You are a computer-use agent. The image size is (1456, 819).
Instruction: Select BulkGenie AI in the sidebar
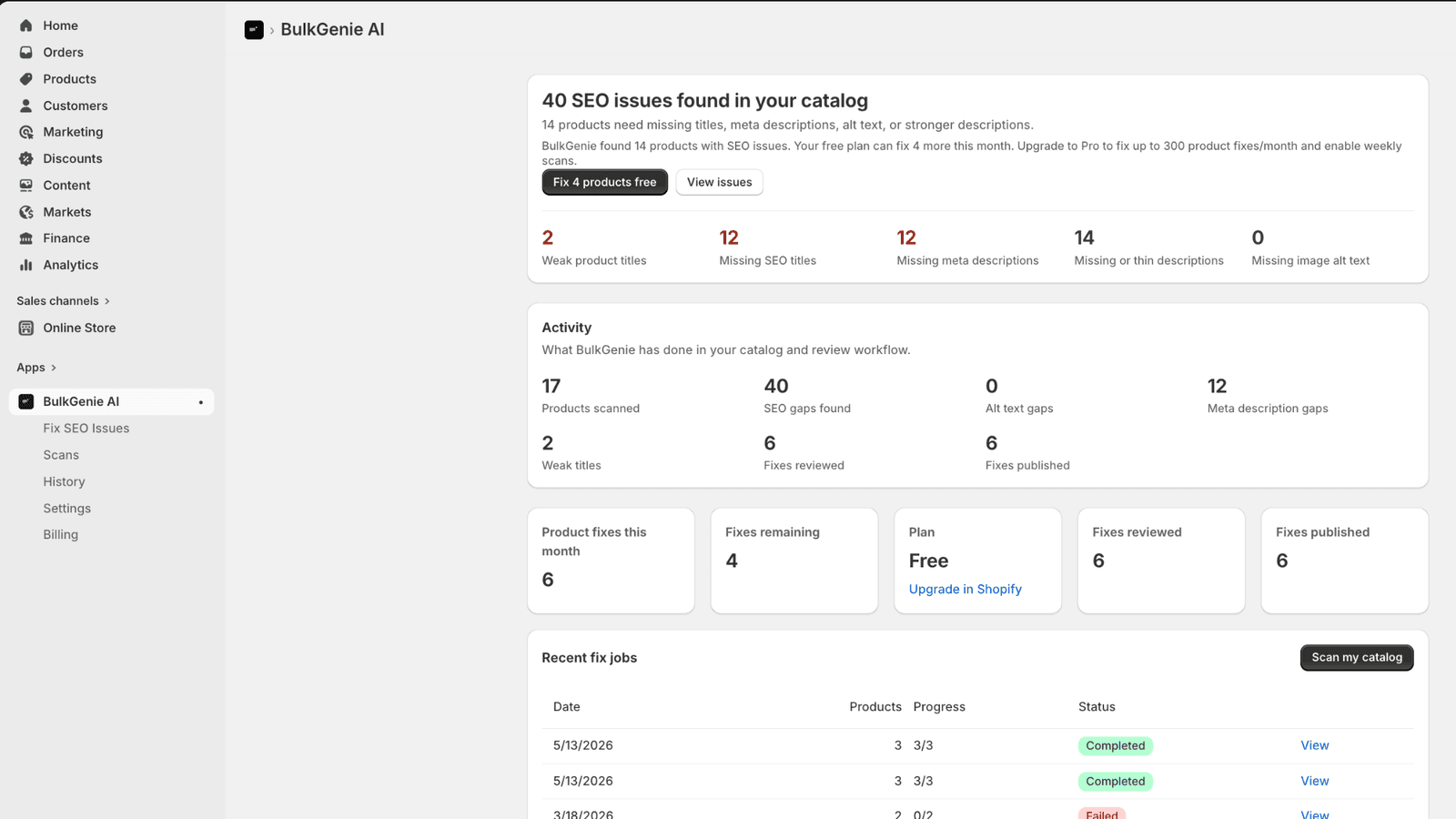pyautogui.click(x=111, y=402)
